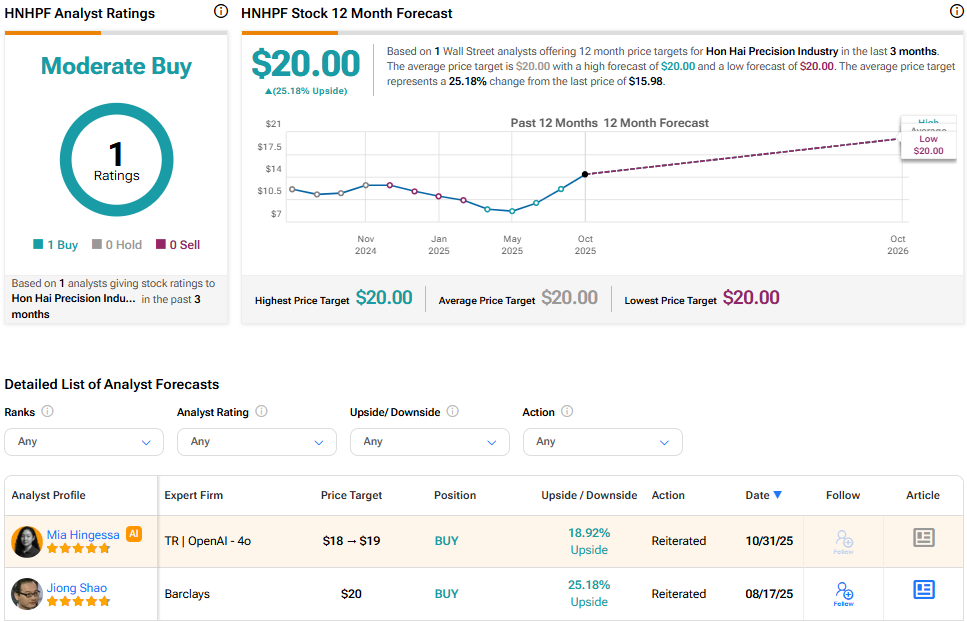The width and height of the screenshot is (967, 622).
Task: Open Mia Hingessa analyst profile link
Action: click(83, 535)
